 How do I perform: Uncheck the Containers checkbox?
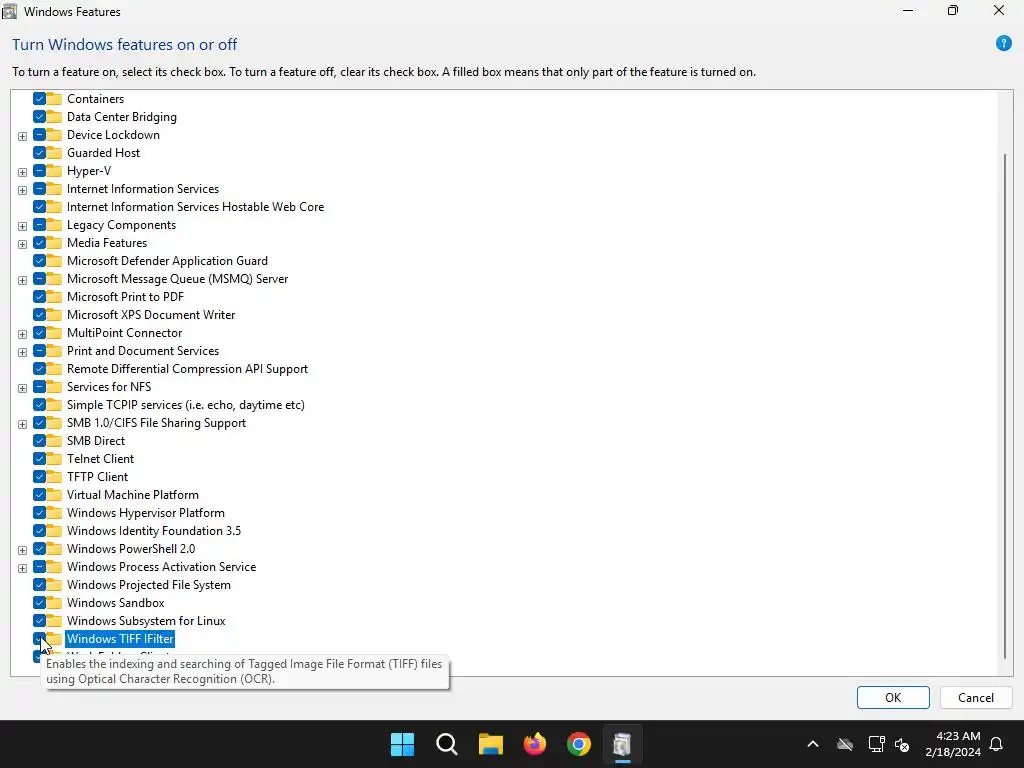(x=39, y=99)
